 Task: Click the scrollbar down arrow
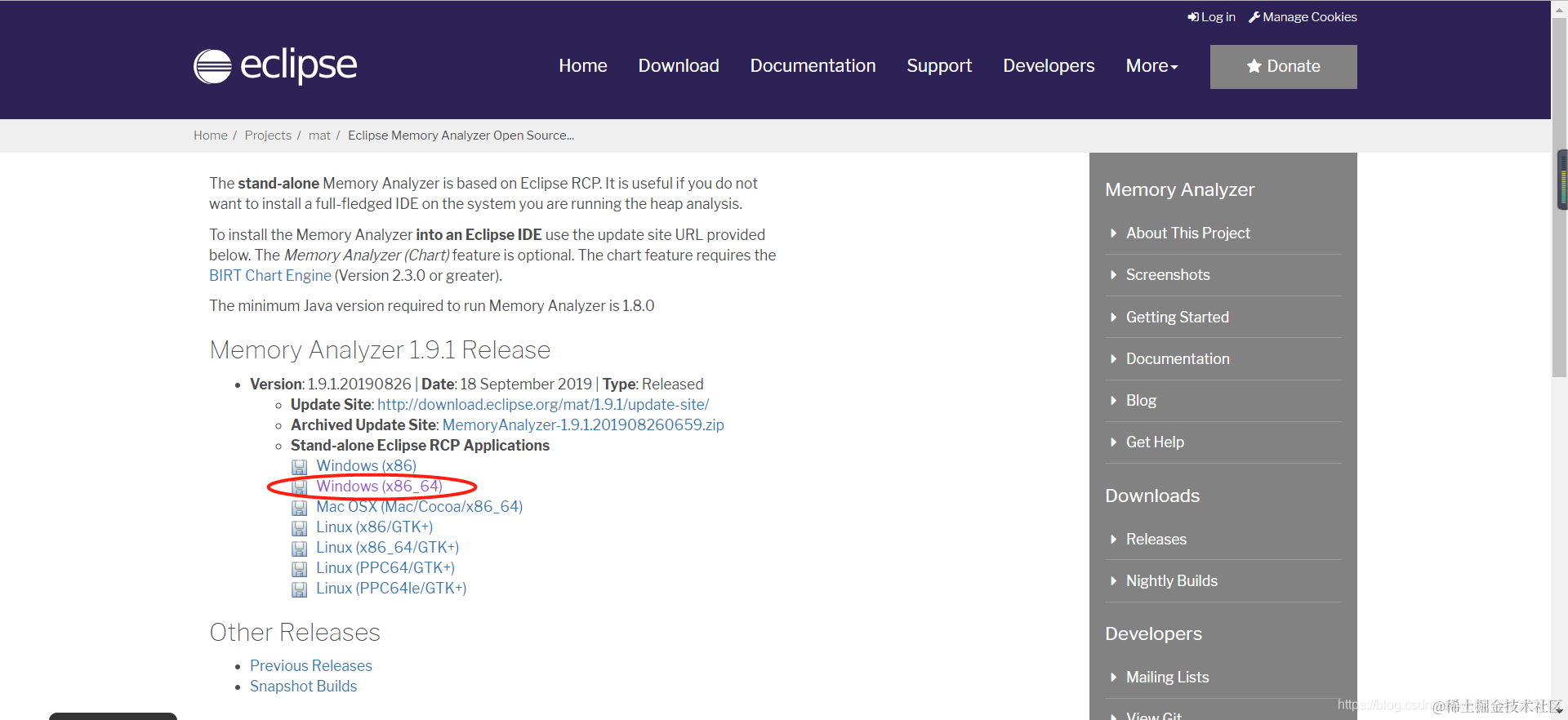point(1560,712)
